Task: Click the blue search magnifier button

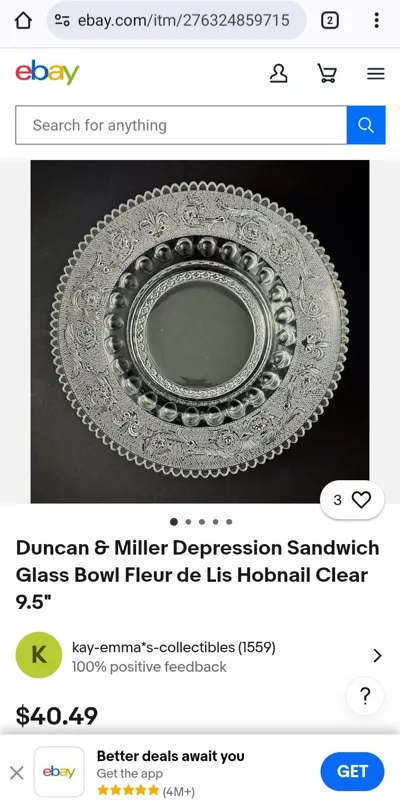Action: [366, 125]
